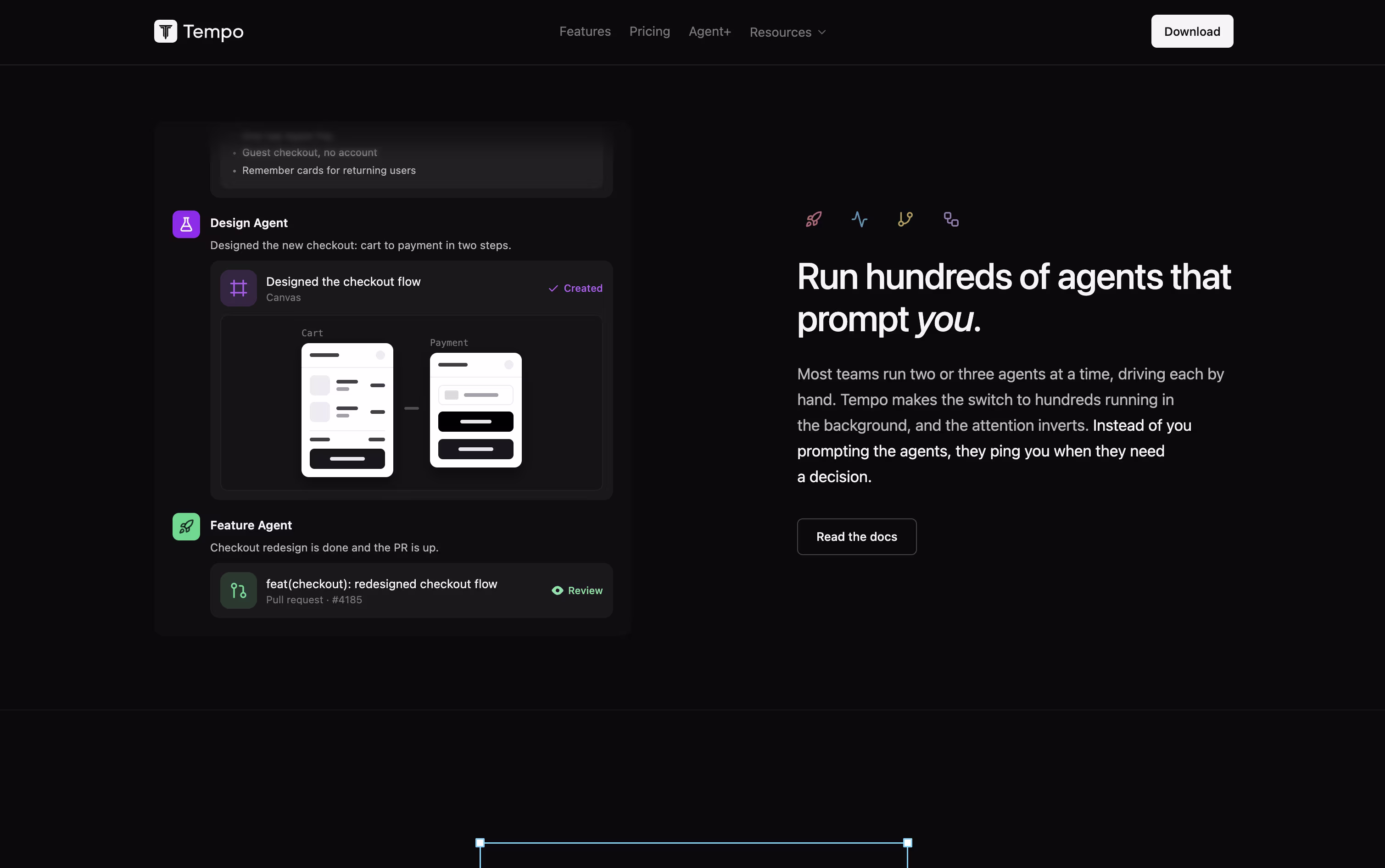Click the title 'Designed the checkout flow'

pyautogui.click(x=343, y=281)
